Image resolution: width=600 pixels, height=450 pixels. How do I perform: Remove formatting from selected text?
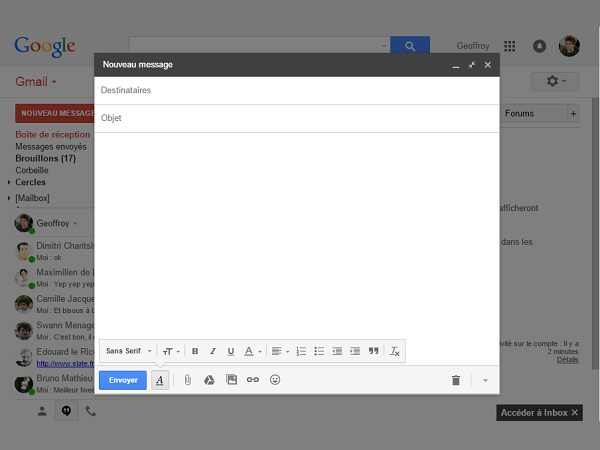395,351
